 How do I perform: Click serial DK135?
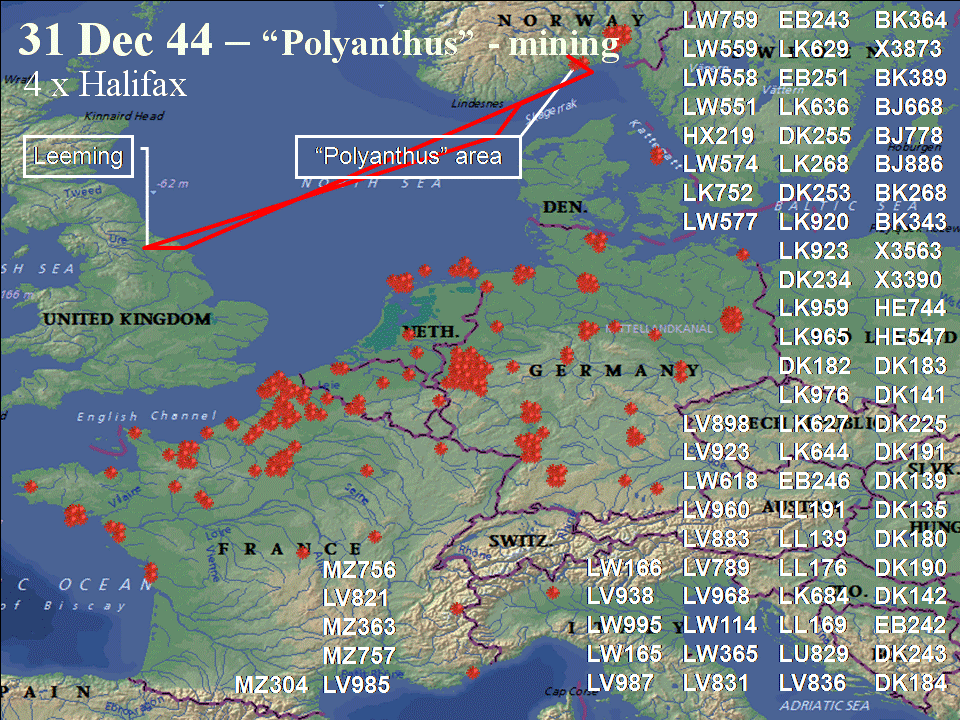click(x=910, y=509)
